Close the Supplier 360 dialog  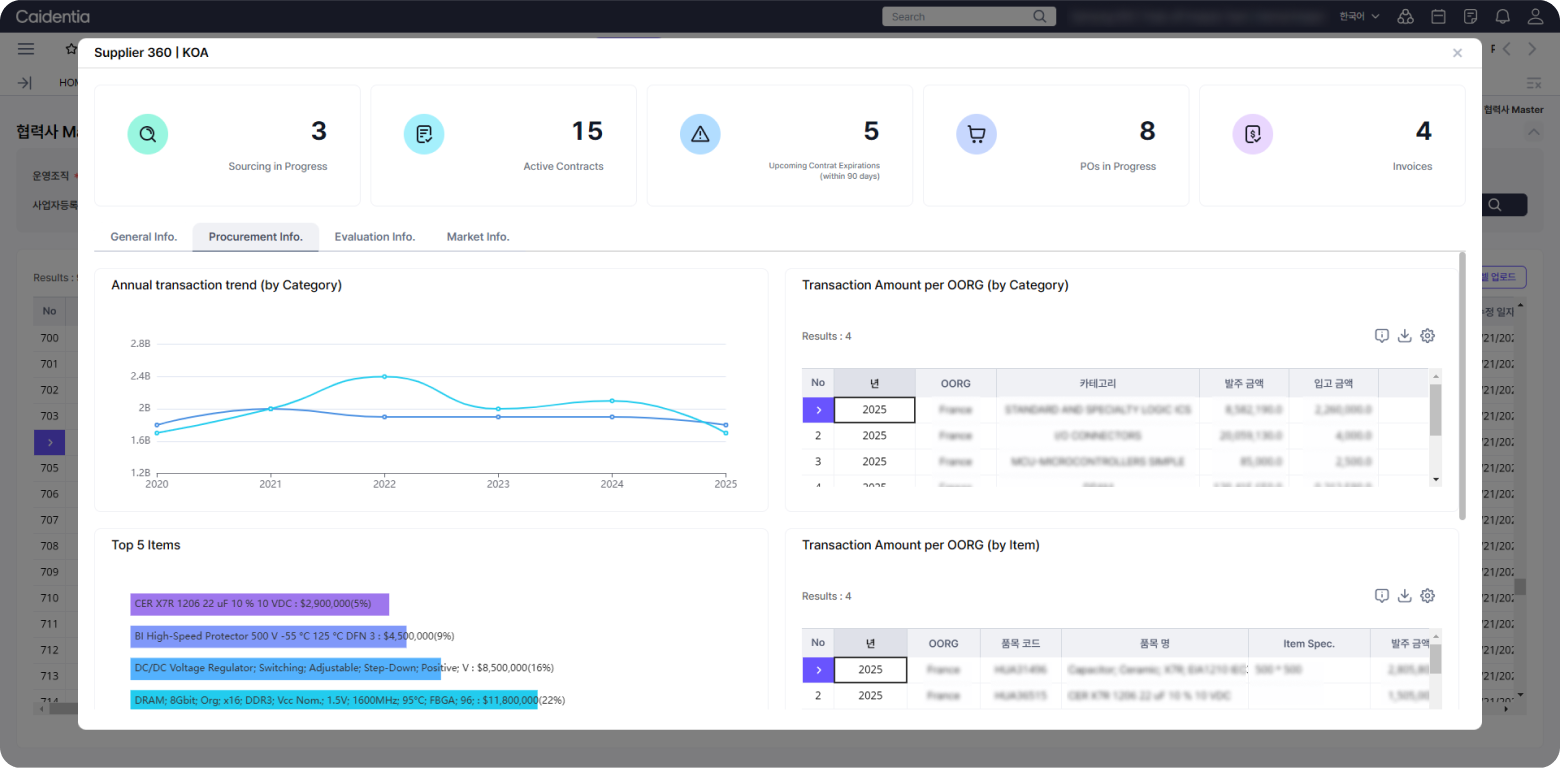click(1457, 53)
